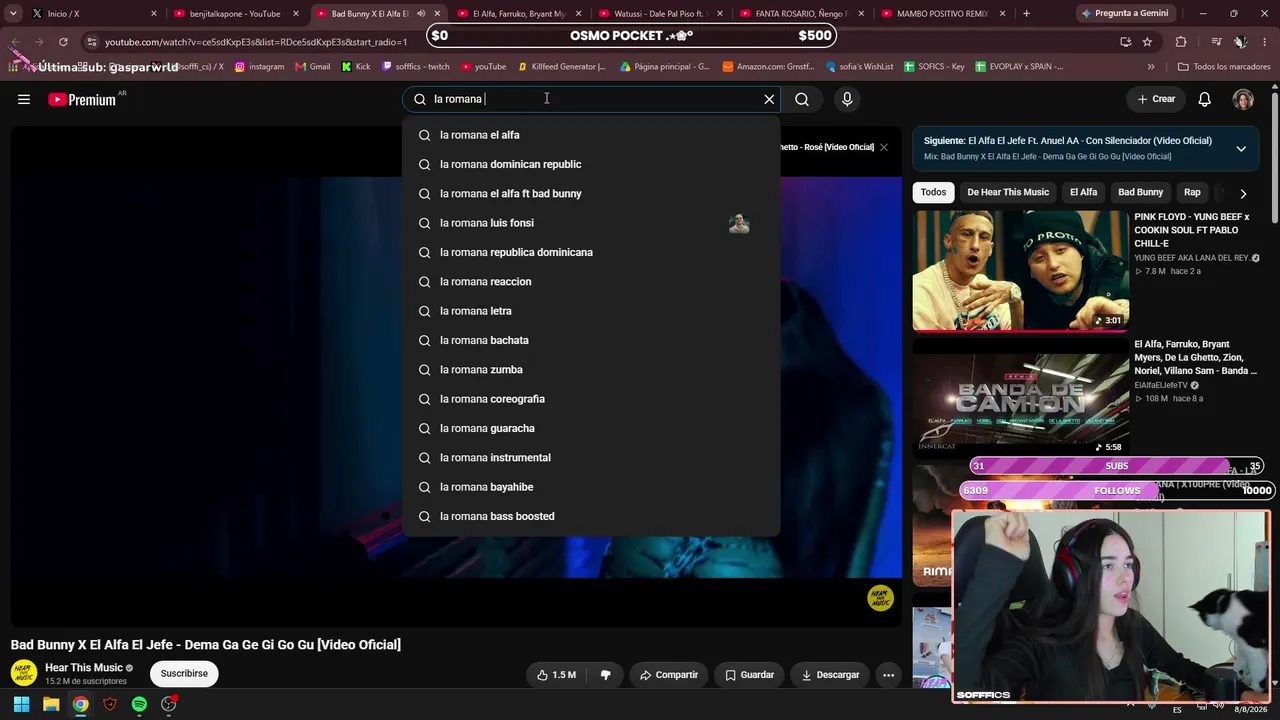
Task: Choose suggestion "la romana el alfa ft bad bunny"
Action: click(x=591, y=194)
